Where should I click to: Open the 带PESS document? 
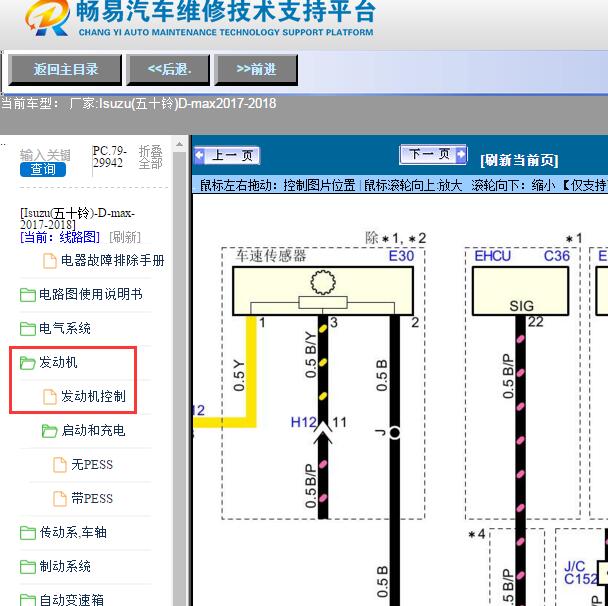coord(92,498)
